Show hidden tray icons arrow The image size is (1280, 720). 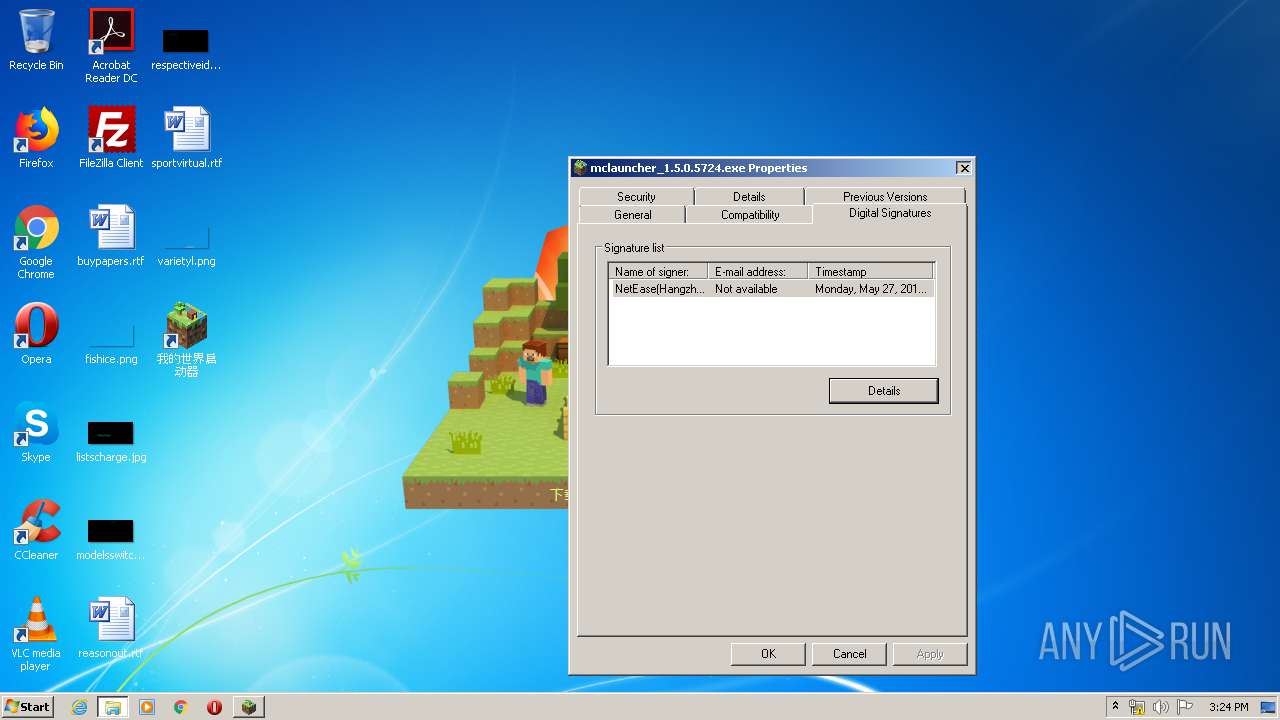pyautogui.click(x=1115, y=707)
